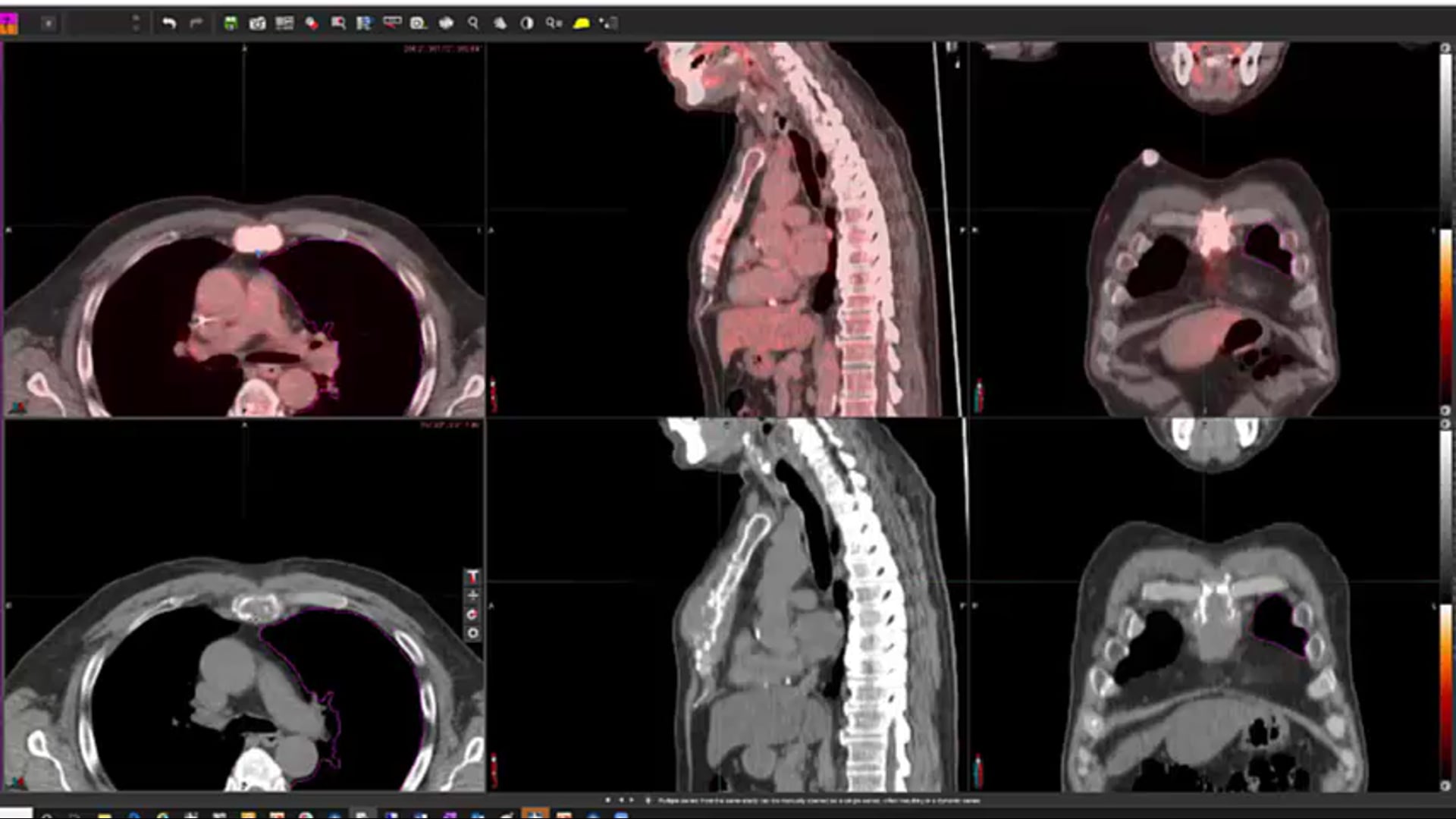Toggle the rotation control on the floating viewport toolbar
1456x819 pixels.
pos(474,614)
